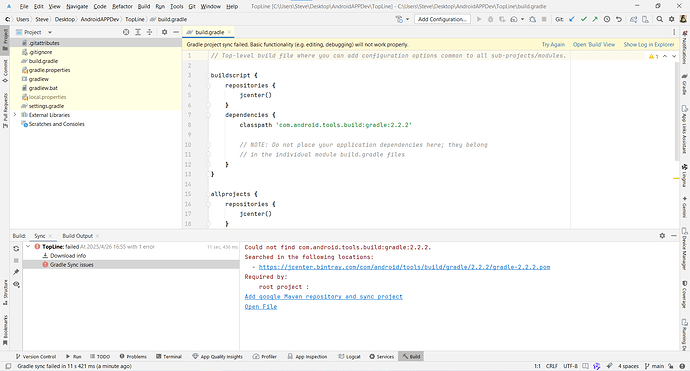Screen dimensions: 690x371
Task: Click the Run play icon in toolbar
Action: point(479,19)
